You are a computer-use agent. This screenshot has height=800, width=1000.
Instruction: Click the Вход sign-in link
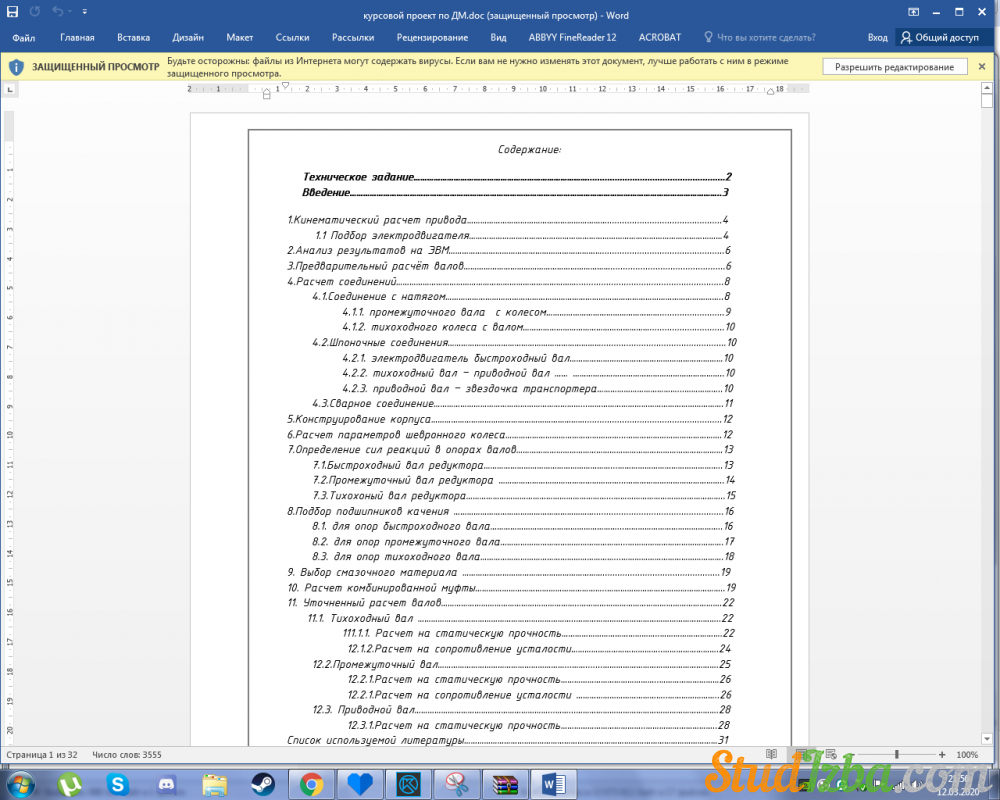[877, 38]
